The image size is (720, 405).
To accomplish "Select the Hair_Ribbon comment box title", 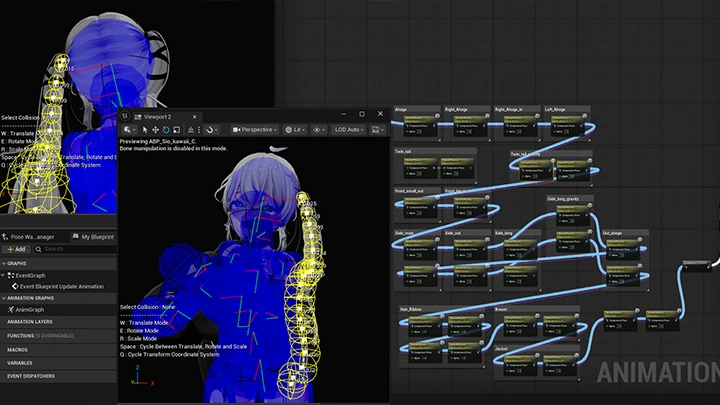I will click(411, 309).
